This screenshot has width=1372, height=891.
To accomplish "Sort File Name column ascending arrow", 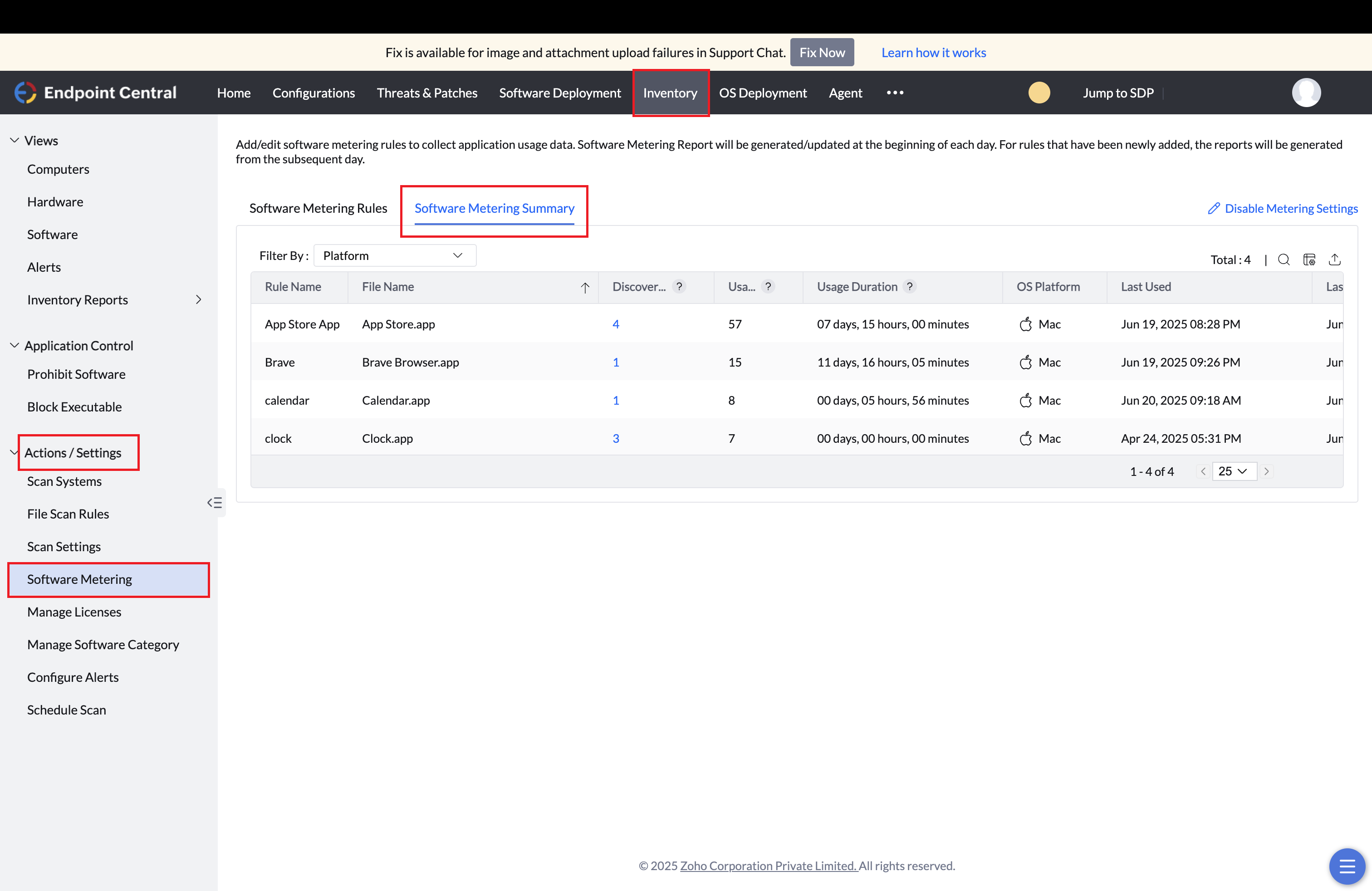I will pos(585,287).
